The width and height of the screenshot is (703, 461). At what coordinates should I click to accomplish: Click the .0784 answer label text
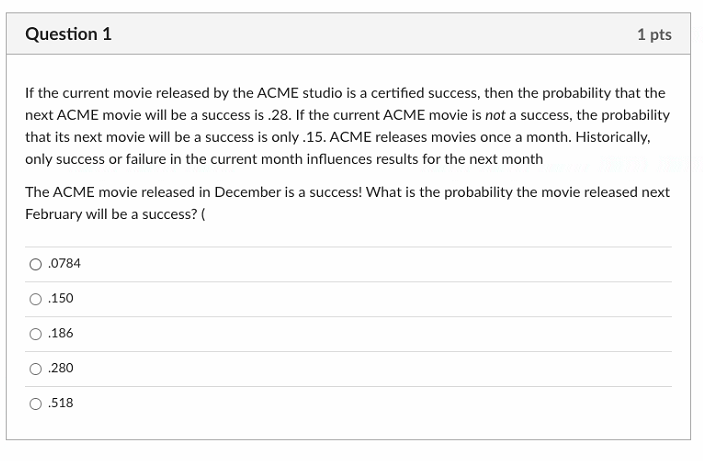(64, 264)
